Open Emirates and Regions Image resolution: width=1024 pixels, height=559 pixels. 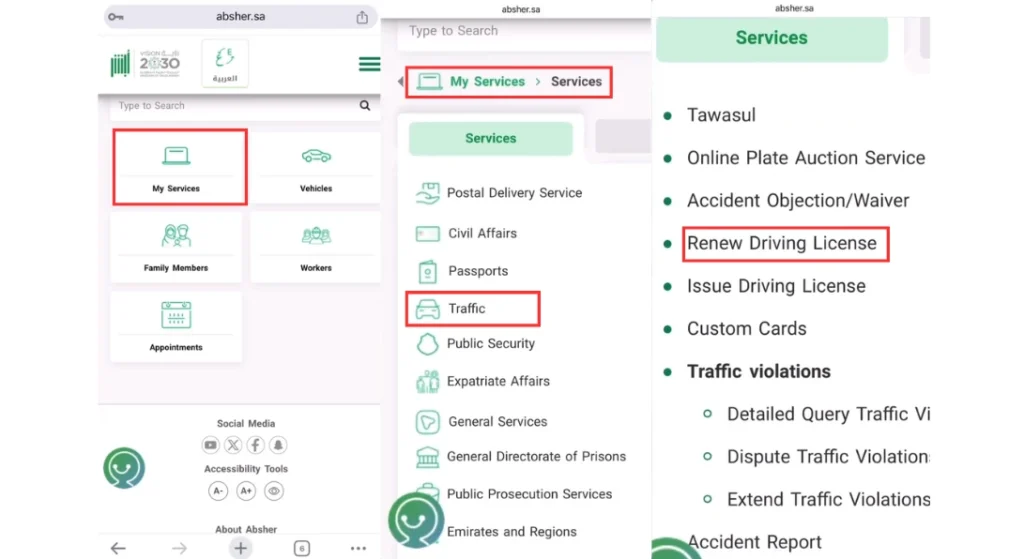click(512, 532)
